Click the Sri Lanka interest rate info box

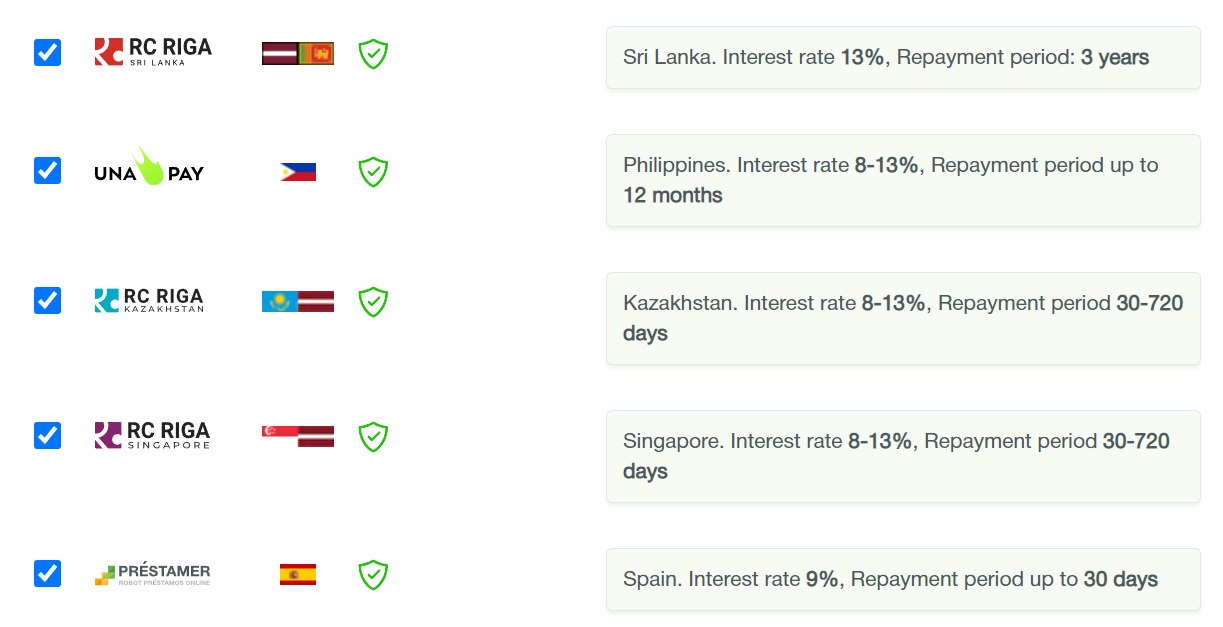pos(903,57)
